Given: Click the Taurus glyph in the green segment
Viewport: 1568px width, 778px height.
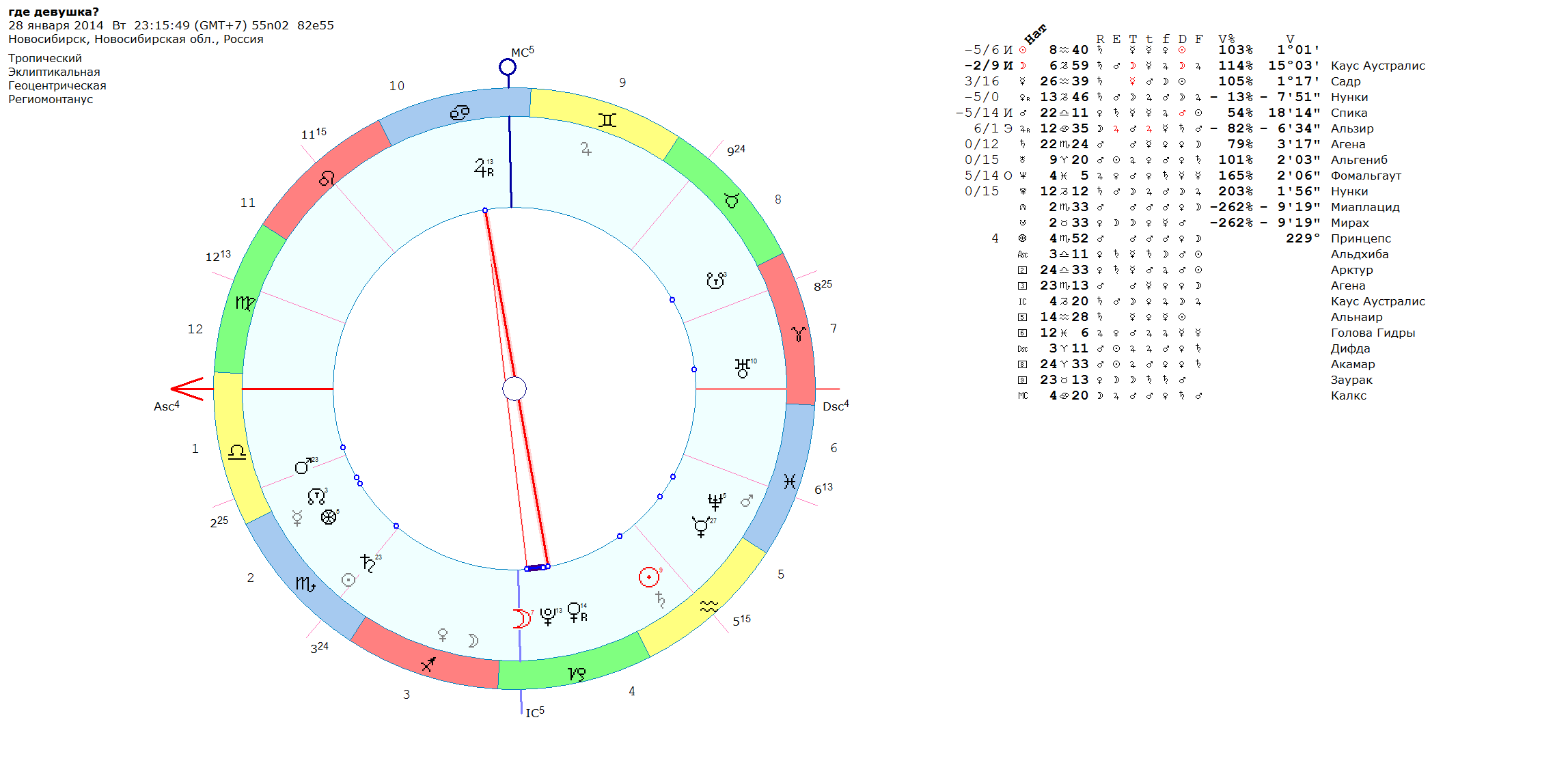Looking at the screenshot, I should pyautogui.click(x=732, y=201).
